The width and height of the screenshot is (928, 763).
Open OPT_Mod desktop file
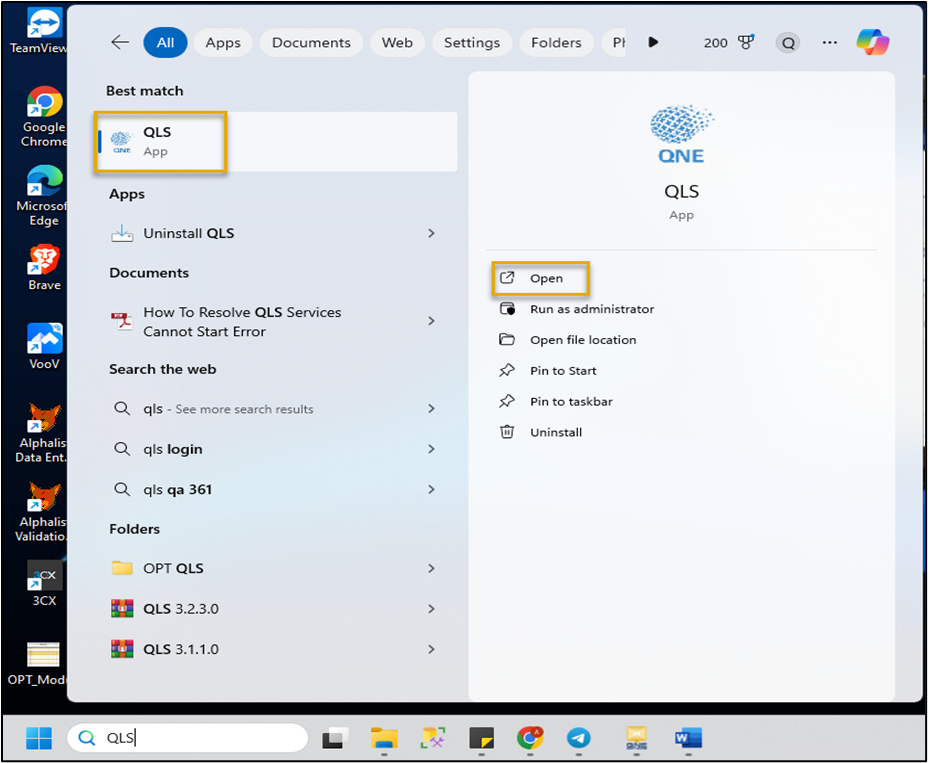pyautogui.click(x=41, y=663)
